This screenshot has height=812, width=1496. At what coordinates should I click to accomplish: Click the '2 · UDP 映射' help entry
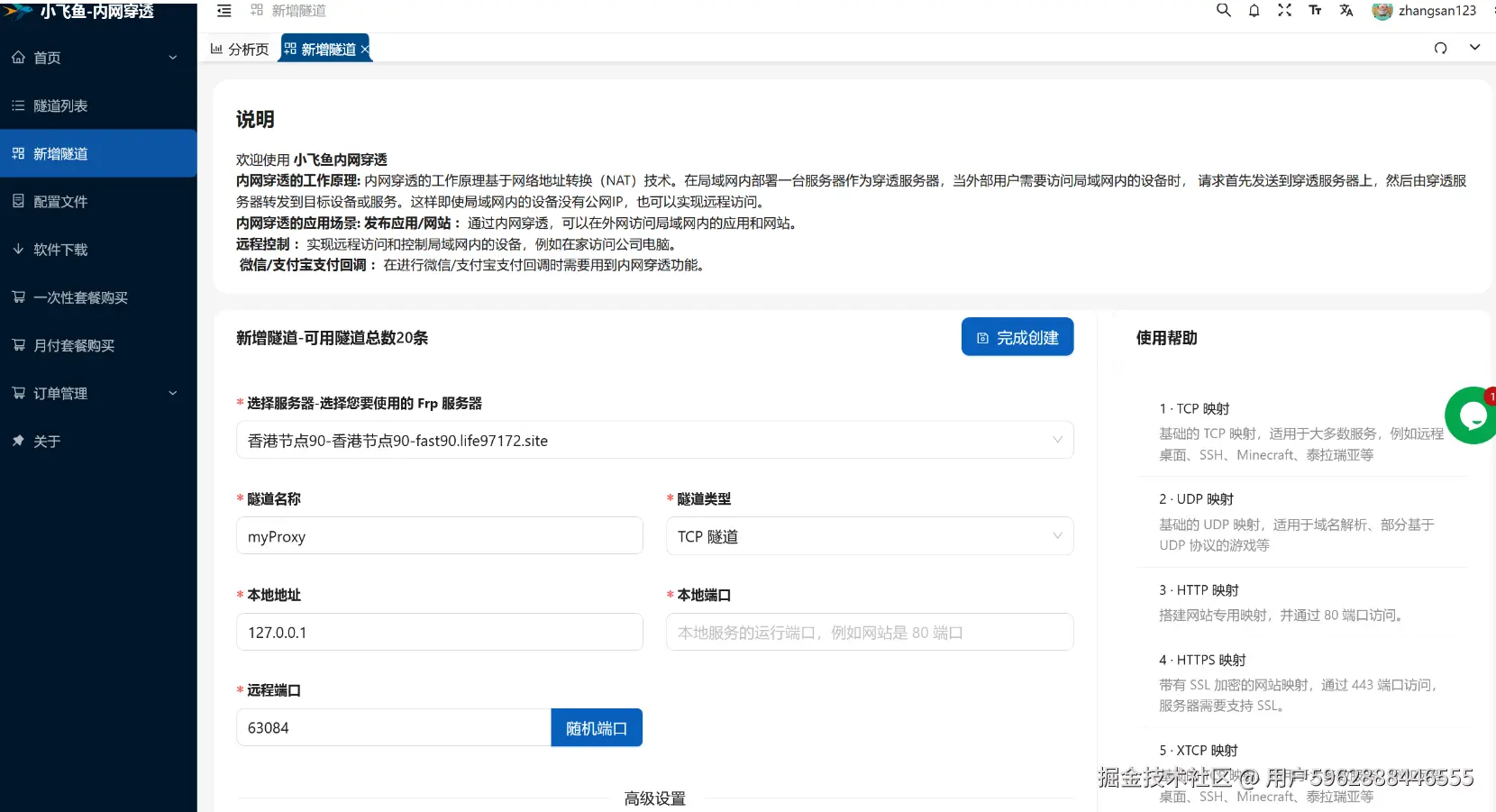(1196, 499)
